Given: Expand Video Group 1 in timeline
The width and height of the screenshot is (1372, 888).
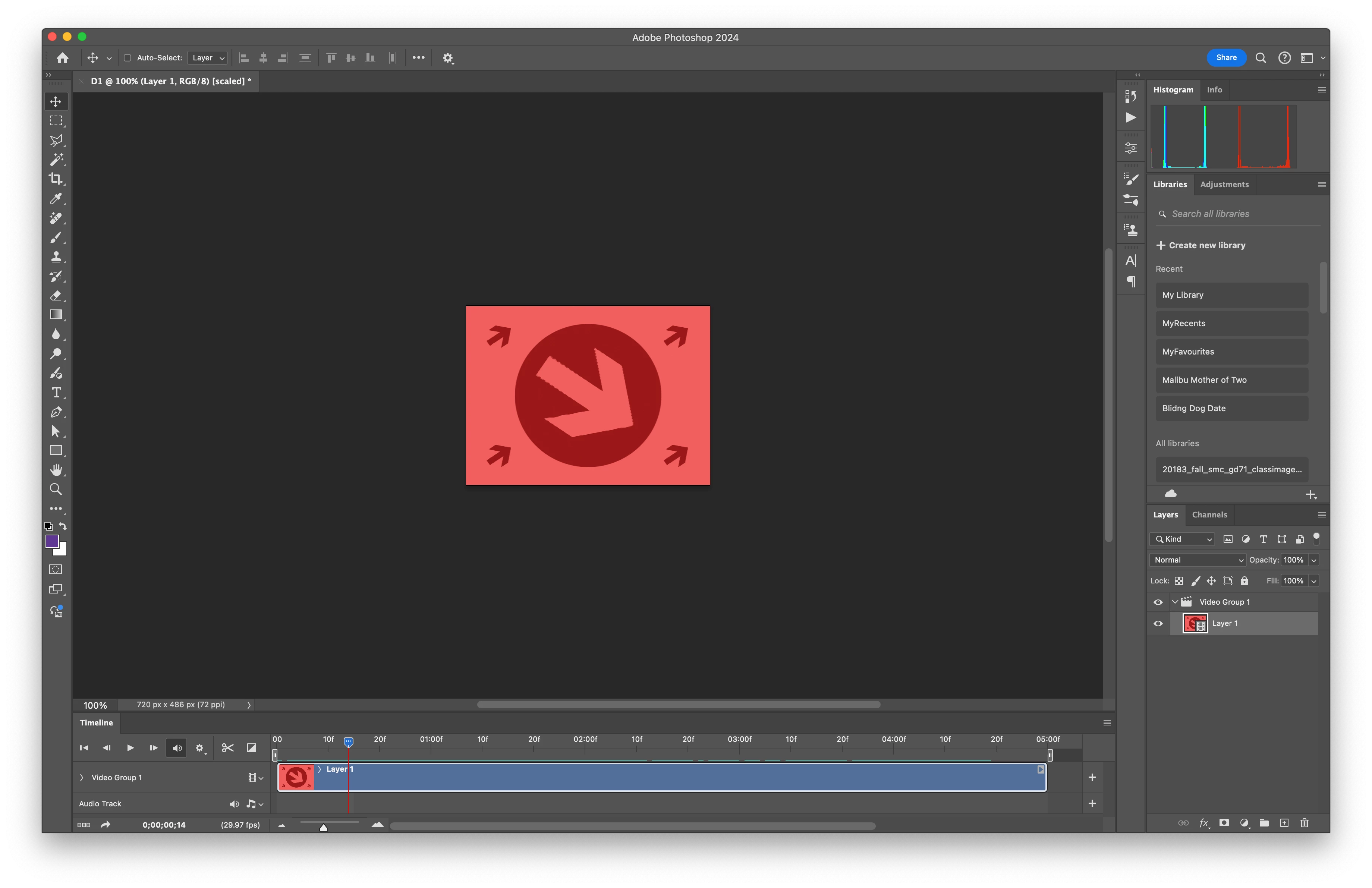Looking at the screenshot, I should coord(81,777).
